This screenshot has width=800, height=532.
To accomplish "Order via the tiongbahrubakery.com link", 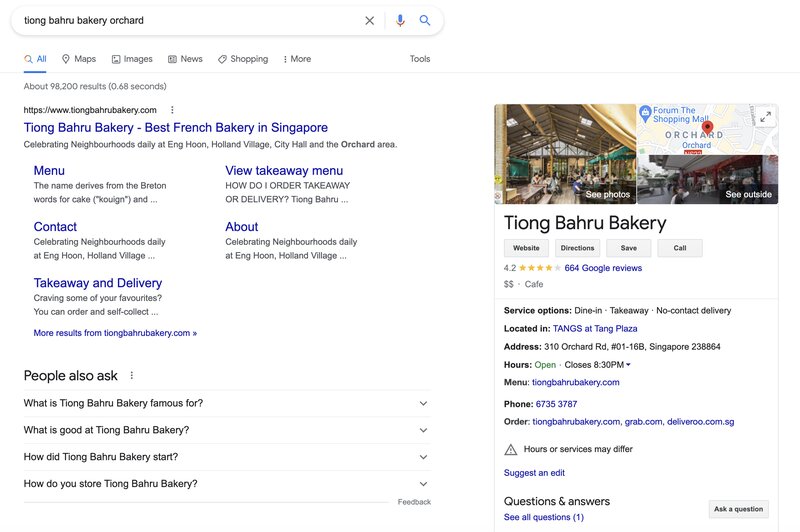I will click(577, 422).
